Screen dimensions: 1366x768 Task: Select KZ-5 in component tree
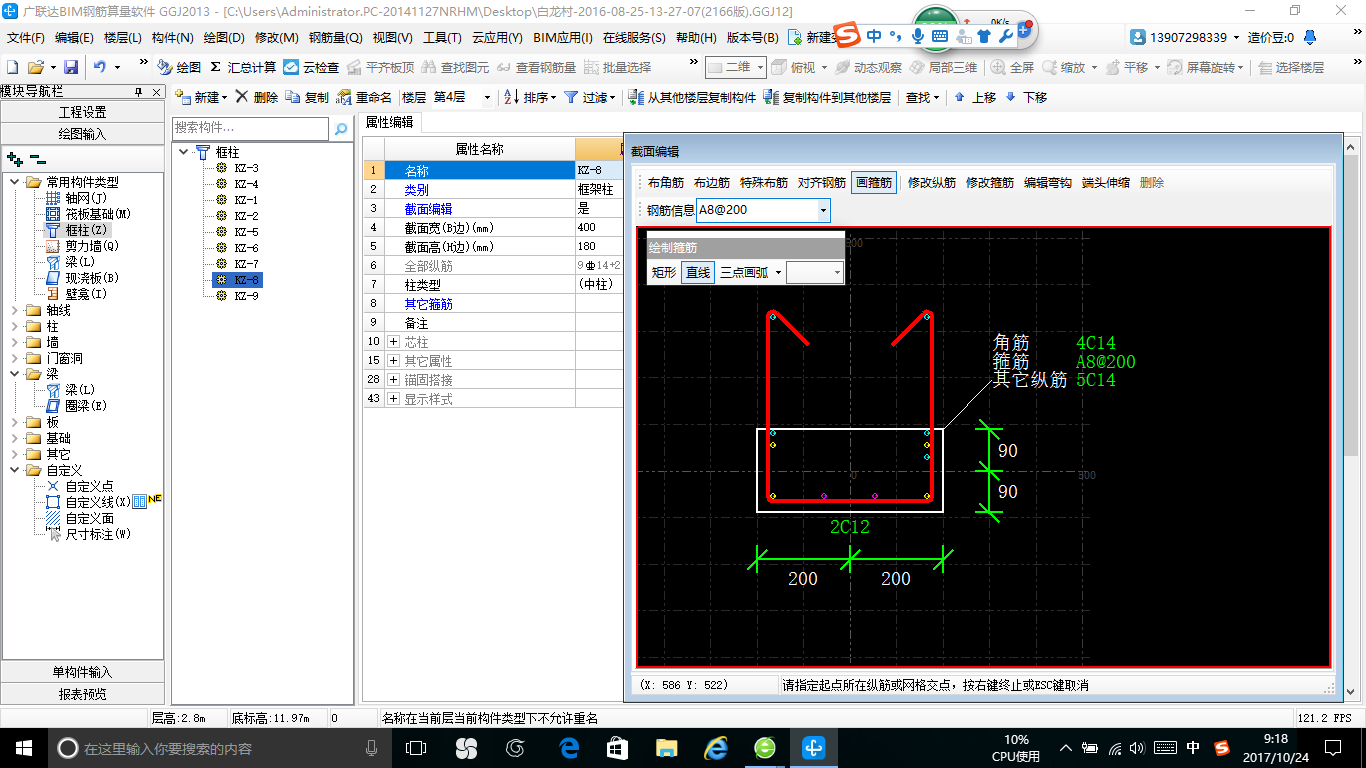click(x=246, y=232)
